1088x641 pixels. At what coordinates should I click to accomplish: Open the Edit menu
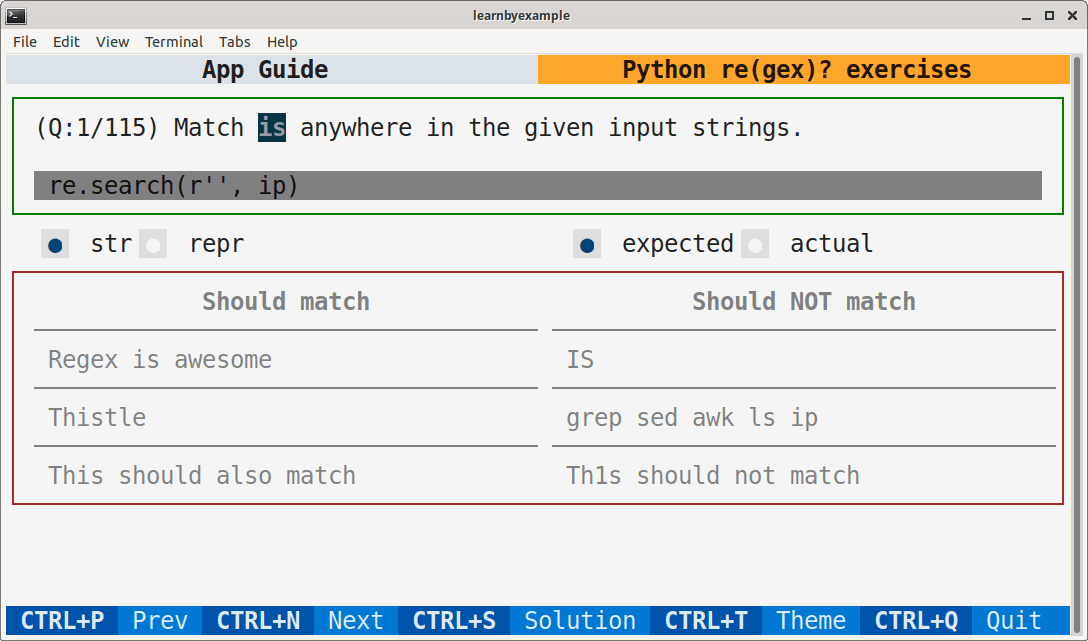point(66,42)
